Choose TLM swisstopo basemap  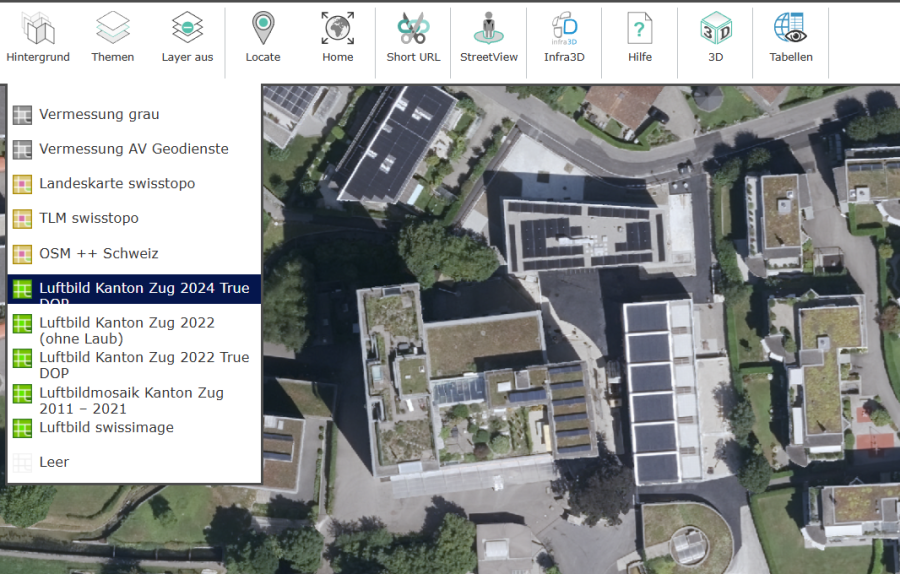pos(89,218)
